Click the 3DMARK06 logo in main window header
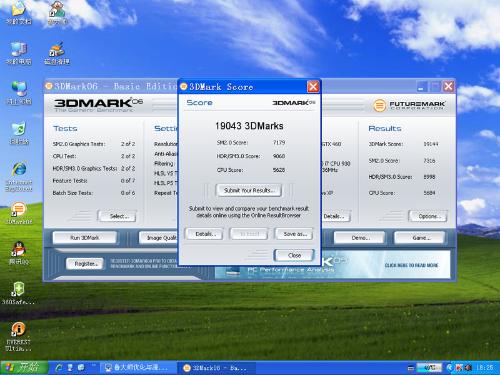500x375 pixels. click(x=98, y=105)
